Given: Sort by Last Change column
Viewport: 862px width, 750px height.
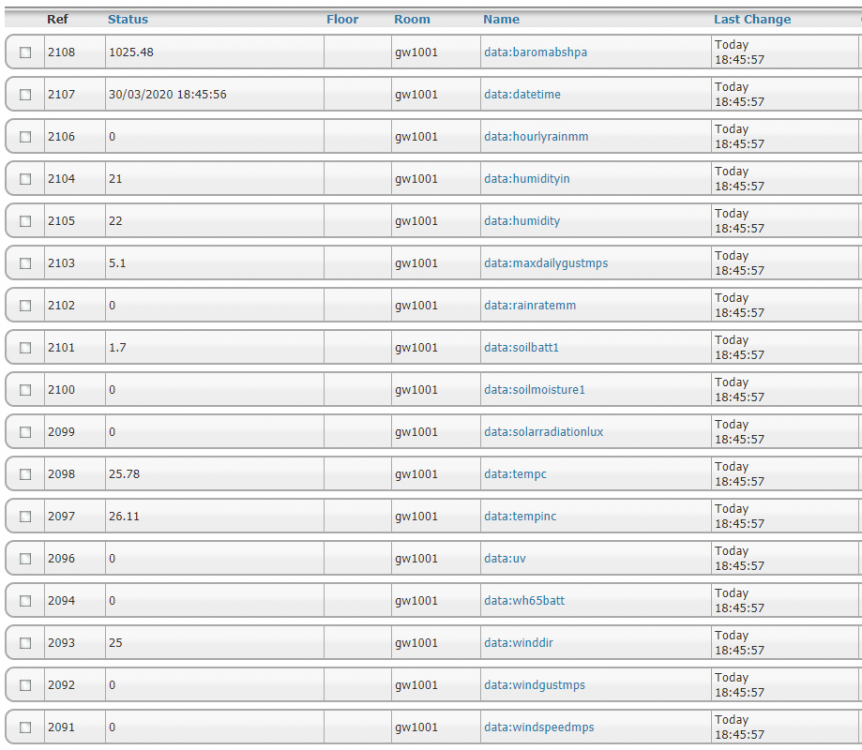Looking at the screenshot, I should tap(752, 19).
